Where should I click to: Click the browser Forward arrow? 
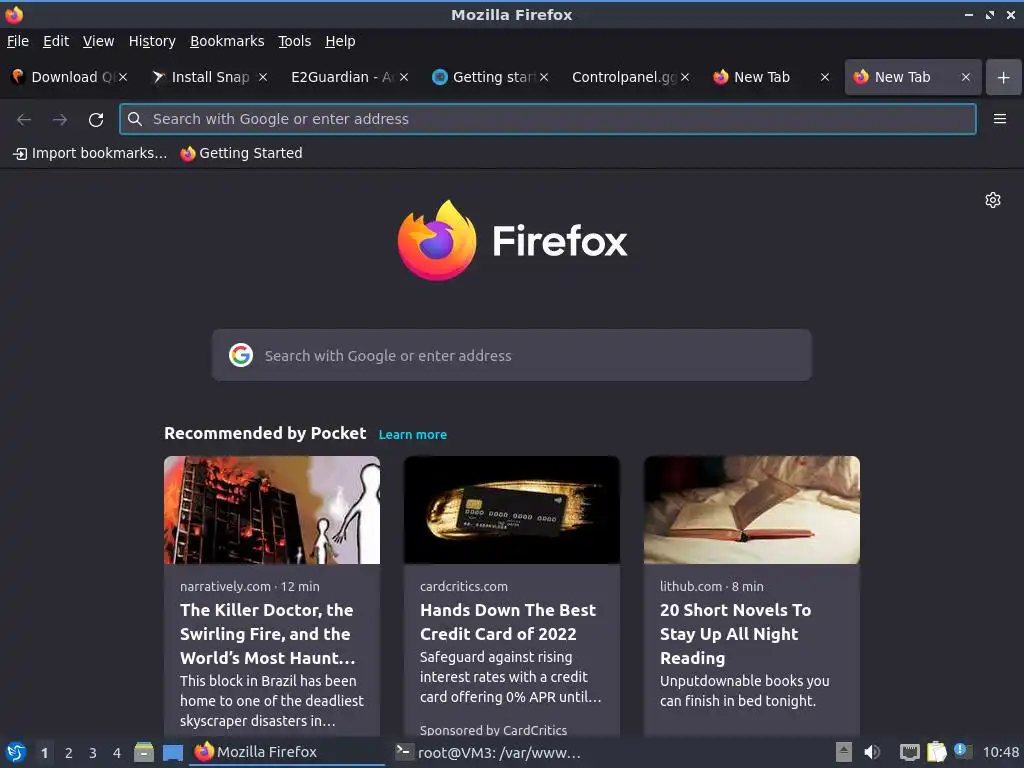click(x=60, y=120)
